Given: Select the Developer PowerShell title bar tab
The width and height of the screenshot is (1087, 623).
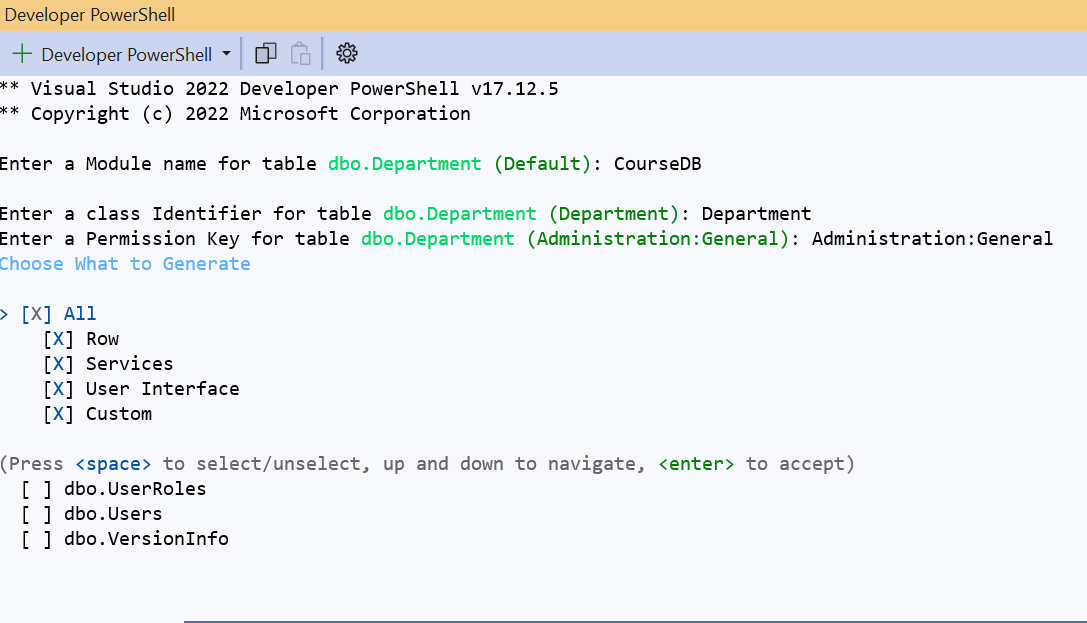Looking at the screenshot, I should (90, 15).
